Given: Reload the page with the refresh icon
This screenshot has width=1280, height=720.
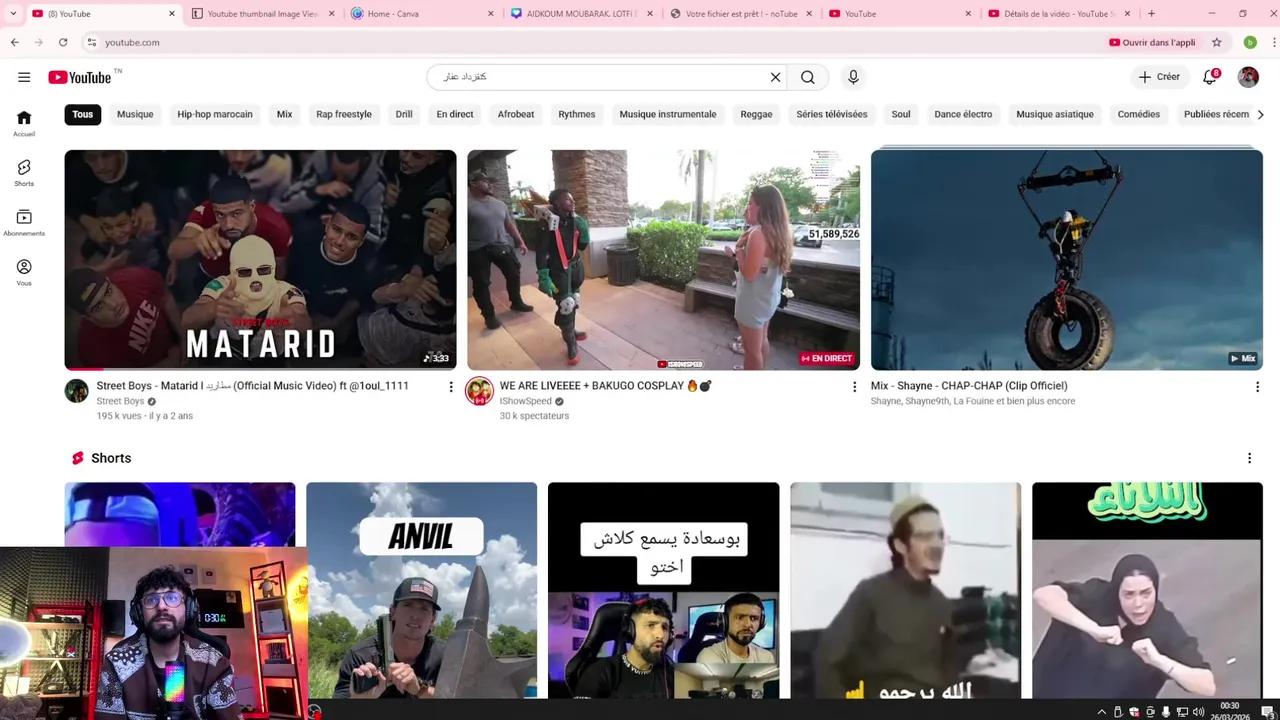Looking at the screenshot, I should [63, 42].
